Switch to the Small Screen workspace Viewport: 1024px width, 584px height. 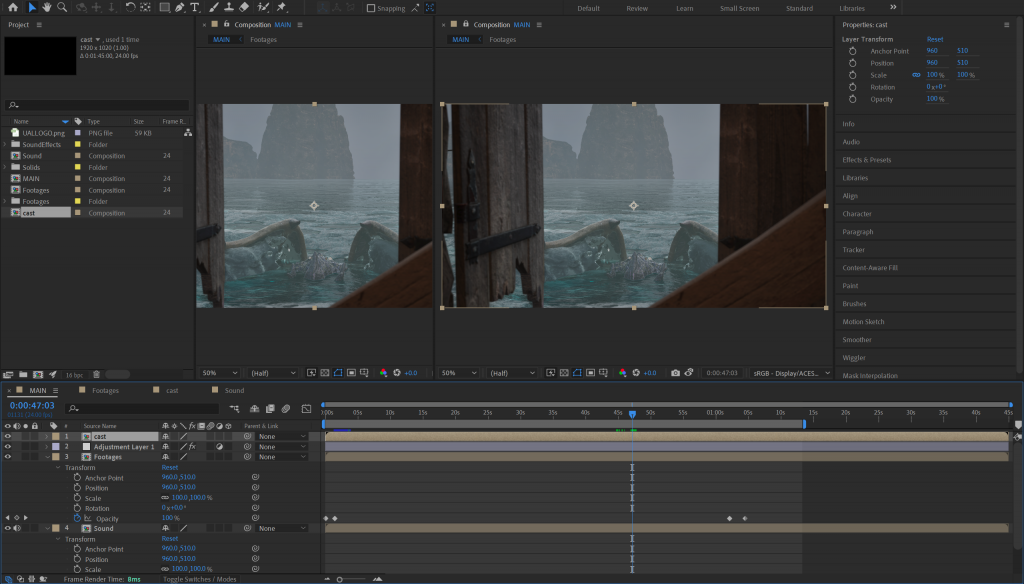(x=739, y=8)
